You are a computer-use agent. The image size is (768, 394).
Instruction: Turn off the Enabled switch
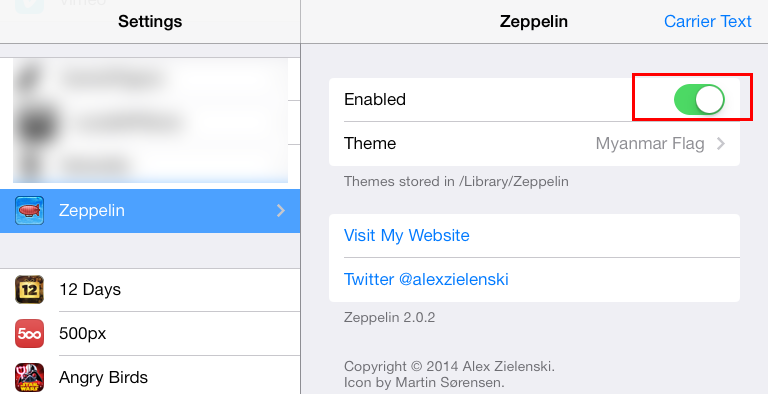[699, 99]
